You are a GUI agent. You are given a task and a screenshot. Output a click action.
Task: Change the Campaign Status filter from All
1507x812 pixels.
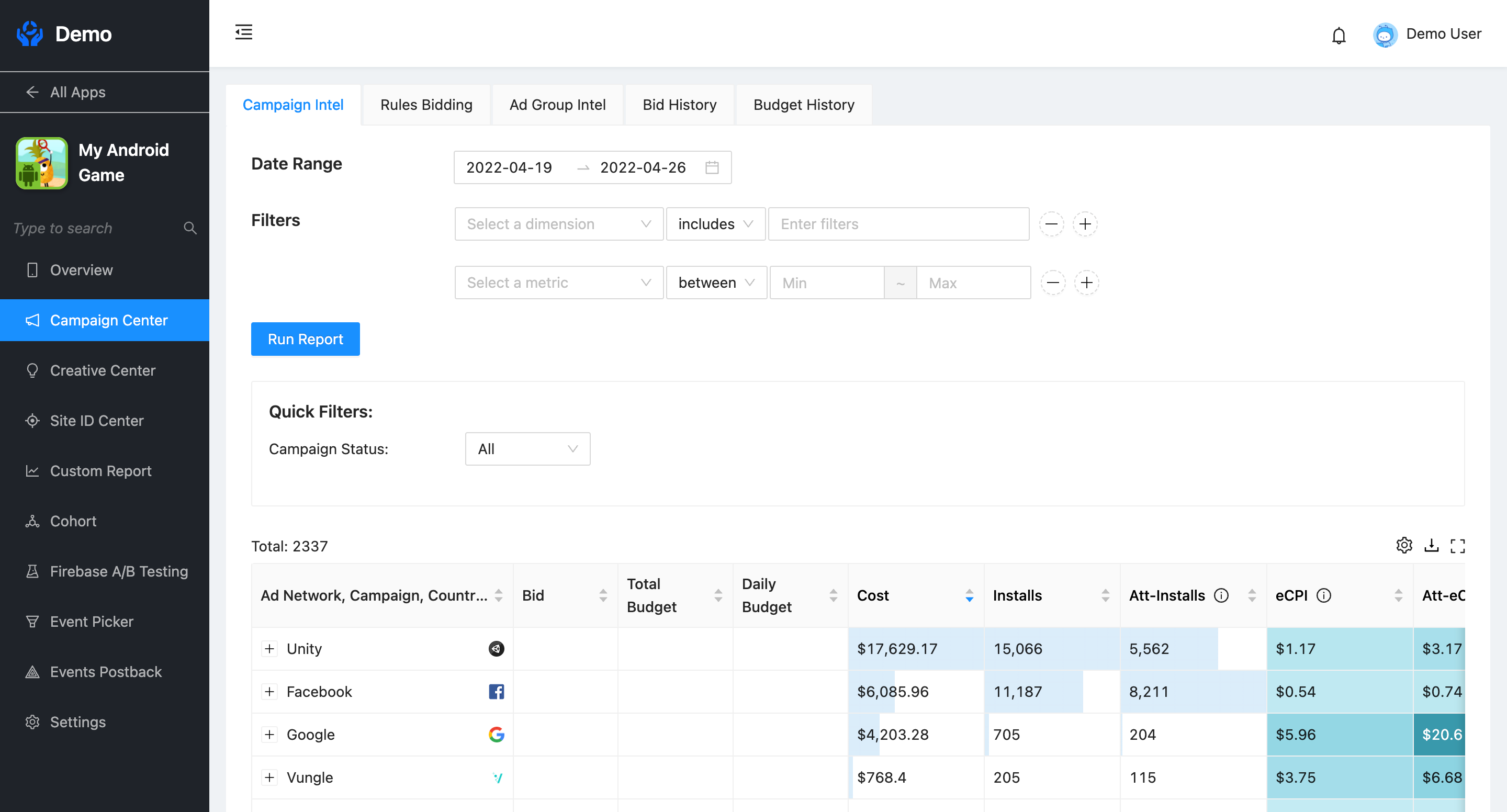(x=527, y=449)
